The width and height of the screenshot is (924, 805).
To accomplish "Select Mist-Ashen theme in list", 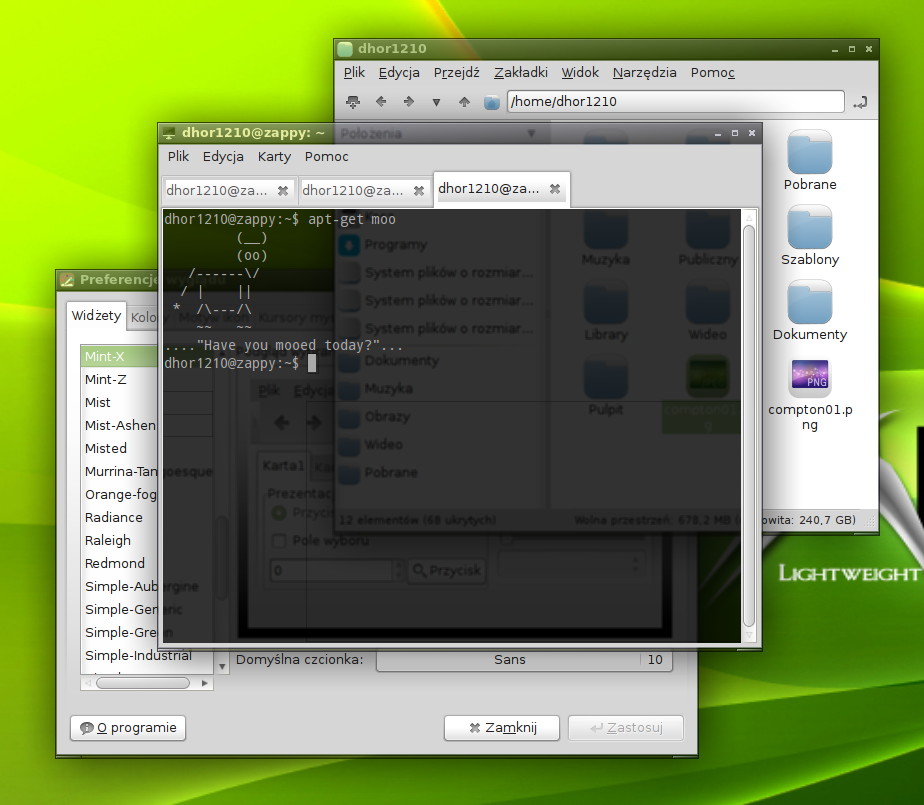I will (120, 425).
